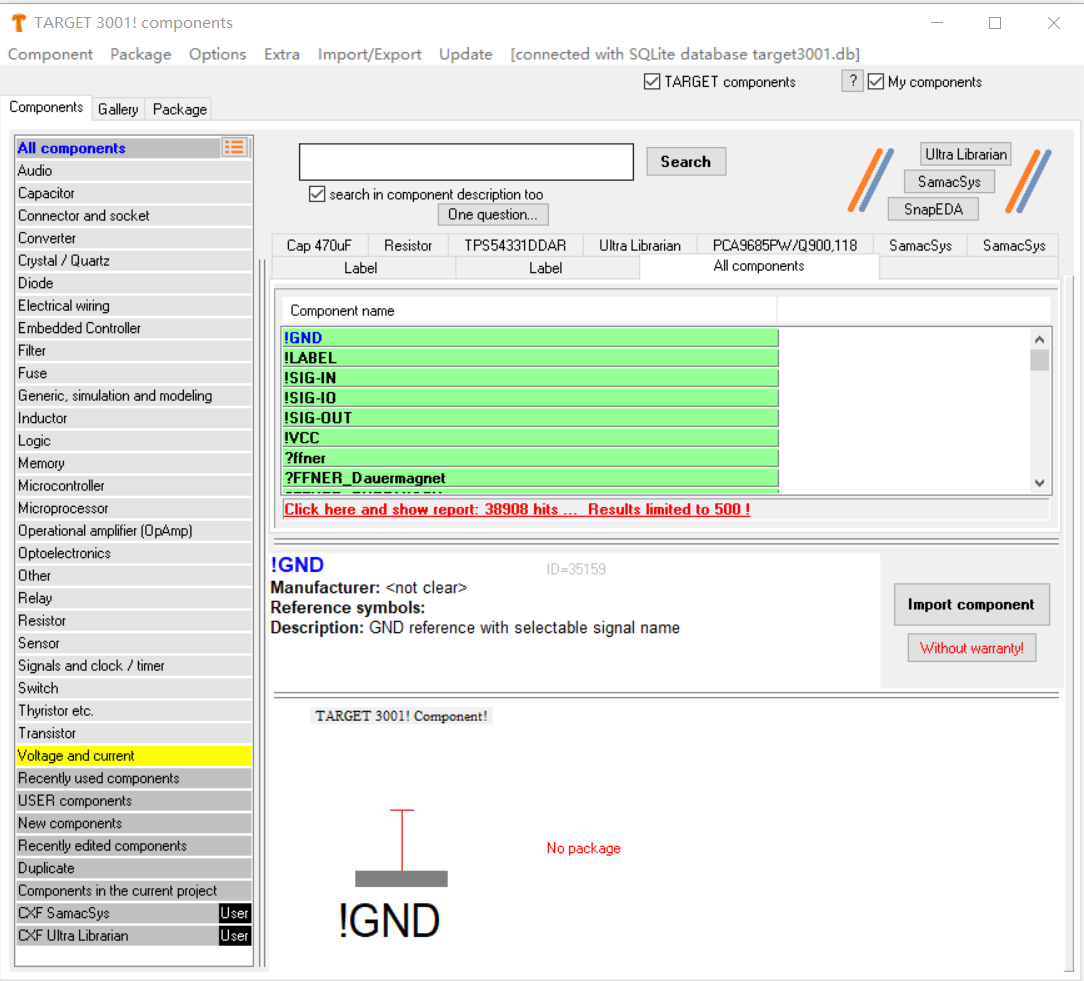
Task: Open the Cap 470uF search tab
Action: 319,245
